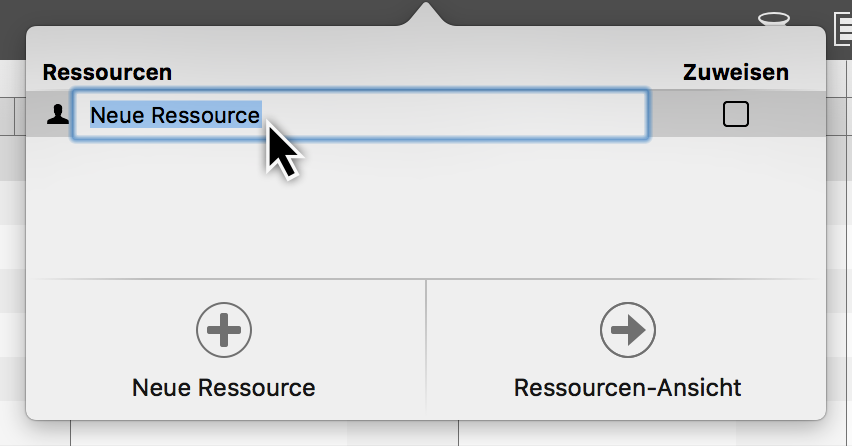This screenshot has width=852, height=446.
Task: Click the Zuweisen column header
Action: (x=735, y=72)
